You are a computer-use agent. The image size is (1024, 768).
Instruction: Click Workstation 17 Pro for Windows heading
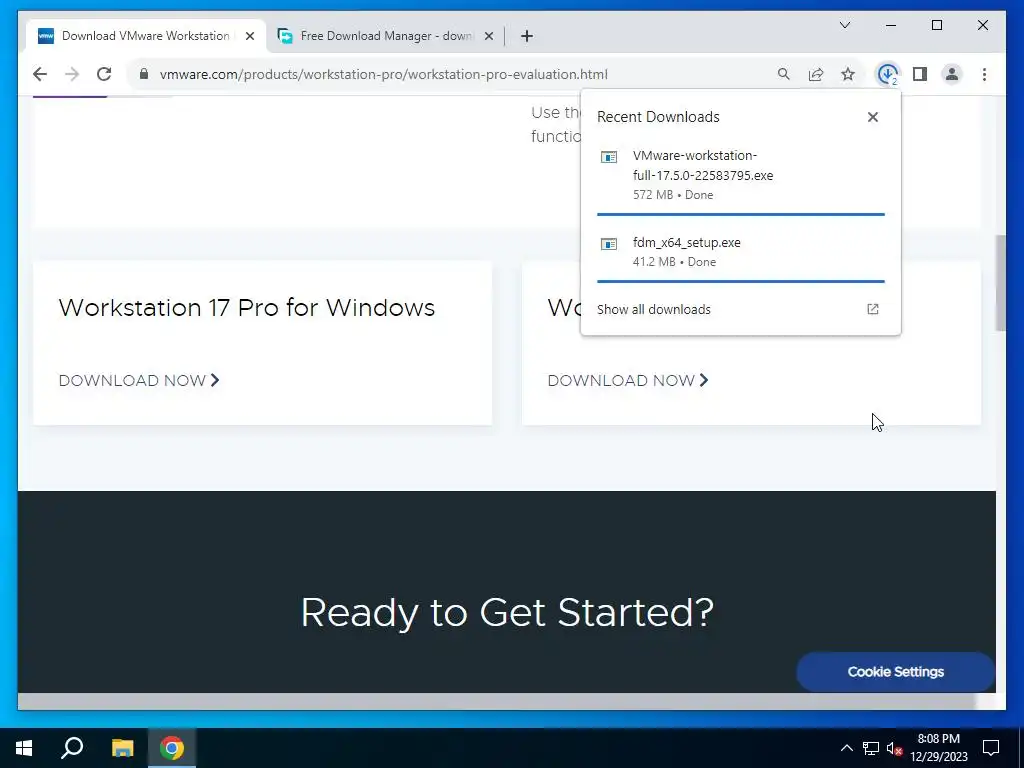point(246,308)
